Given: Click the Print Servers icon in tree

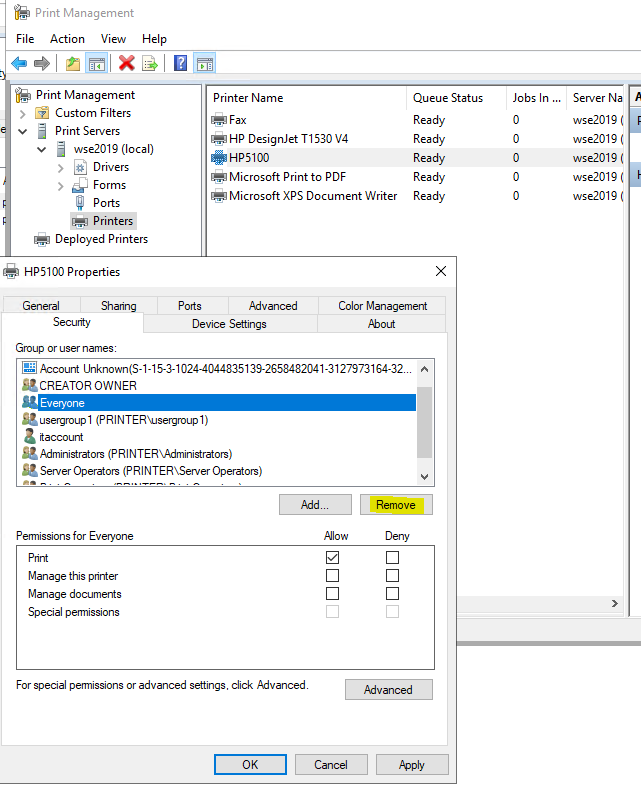Looking at the screenshot, I should (42, 131).
